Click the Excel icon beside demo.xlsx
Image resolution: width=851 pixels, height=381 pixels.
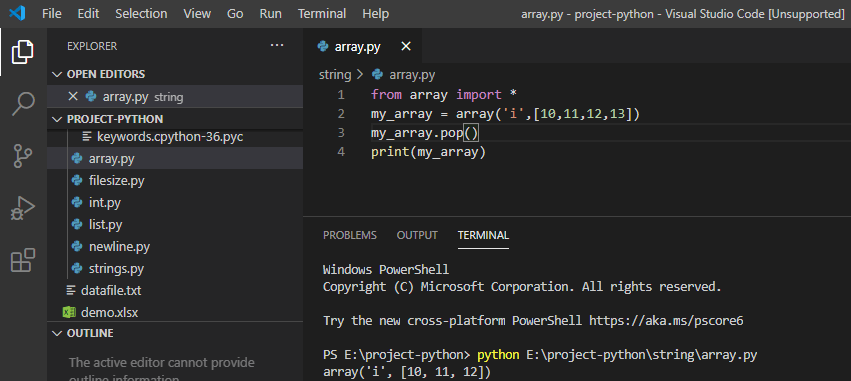point(69,313)
